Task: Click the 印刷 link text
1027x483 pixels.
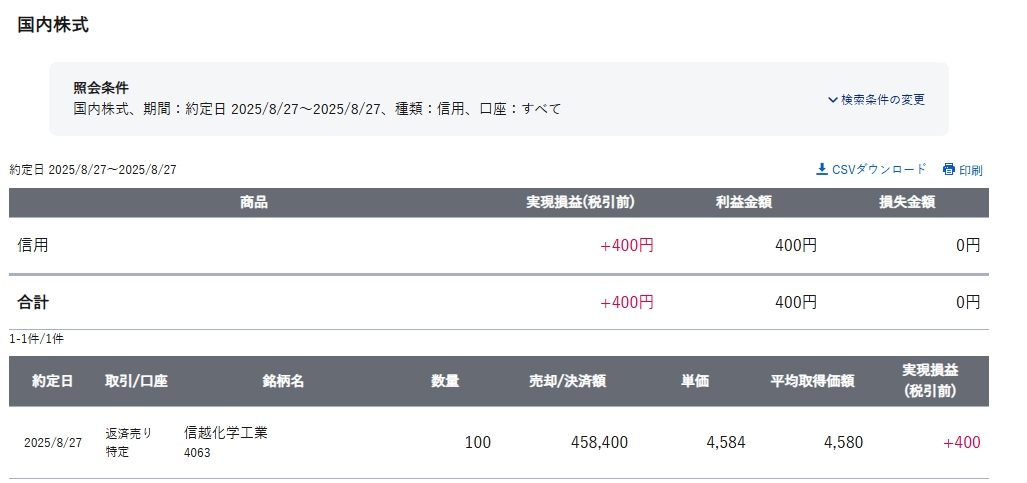Action: (x=971, y=170)
